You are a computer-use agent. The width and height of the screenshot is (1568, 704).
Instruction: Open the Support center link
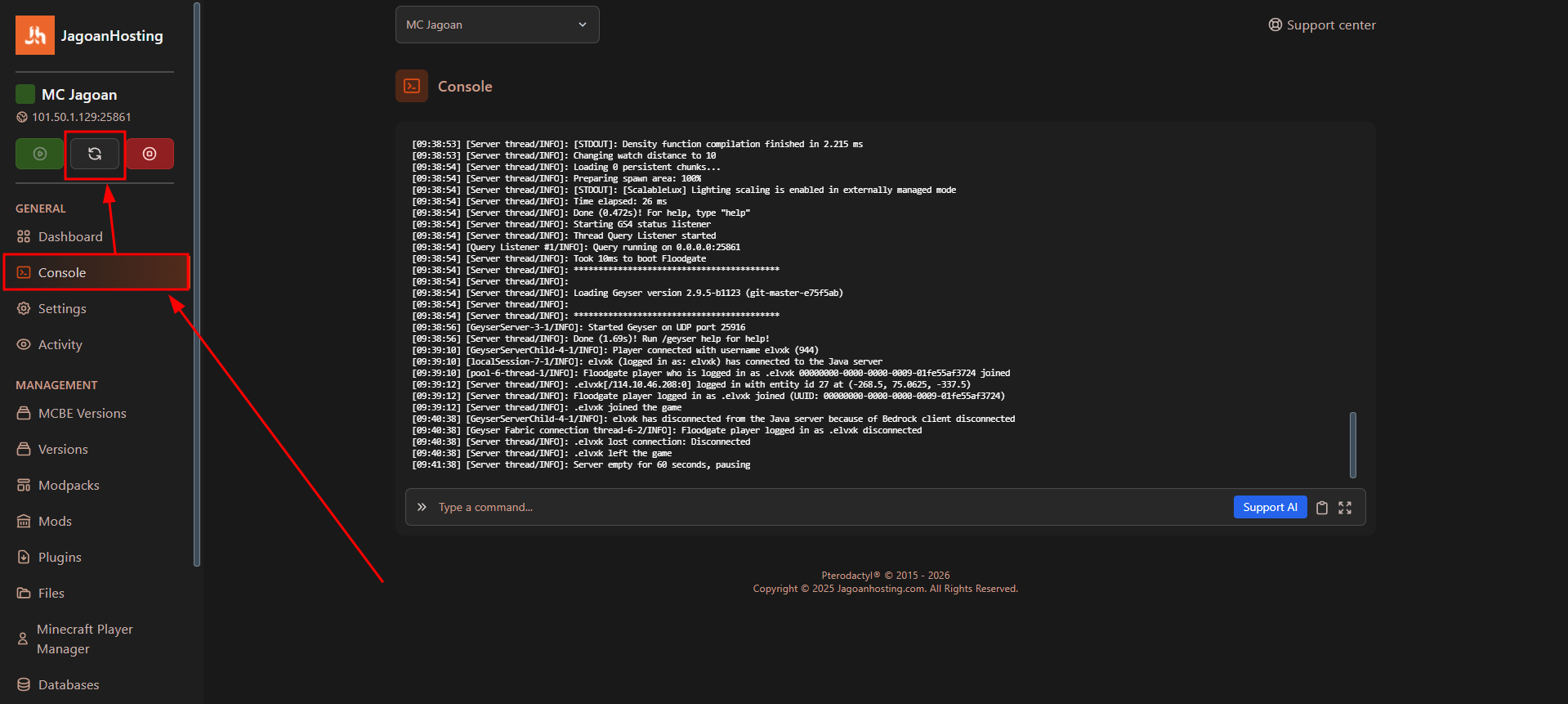pos(1322,25)
